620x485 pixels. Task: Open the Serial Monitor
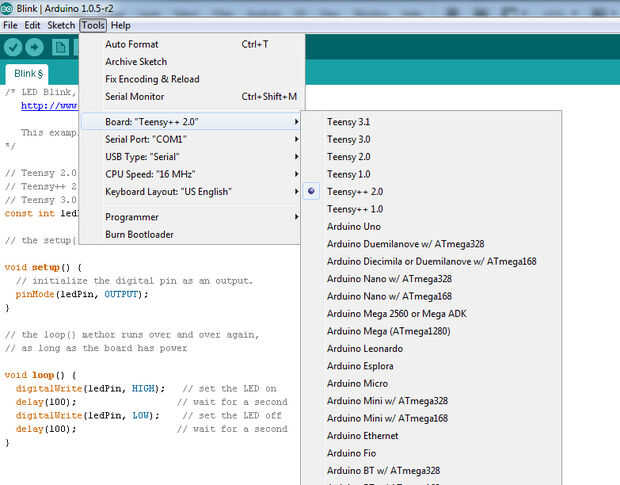[x=192, y=96]
